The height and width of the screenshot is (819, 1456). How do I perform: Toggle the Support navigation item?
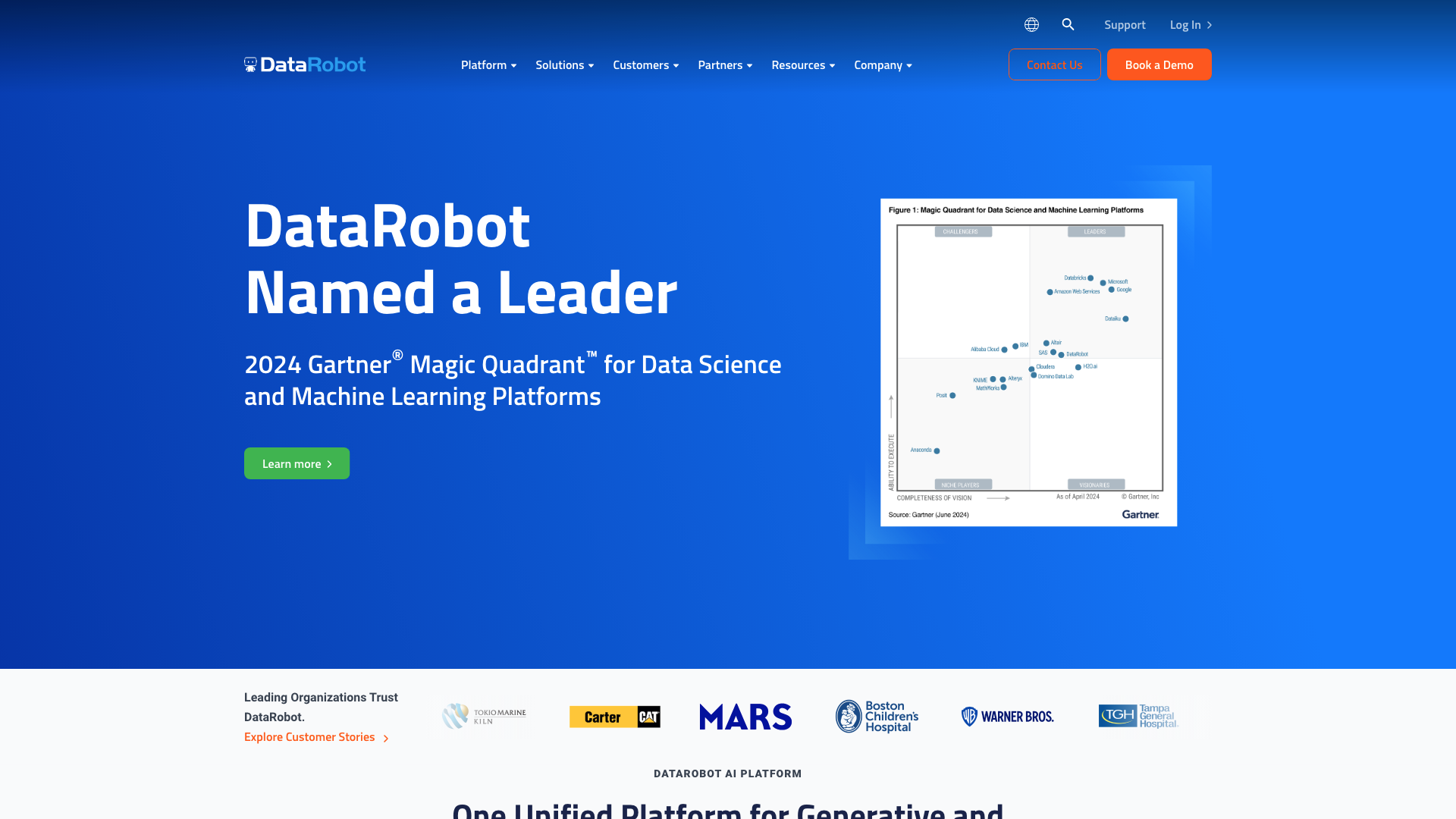pyautogui.click(x=1125, y=24)
